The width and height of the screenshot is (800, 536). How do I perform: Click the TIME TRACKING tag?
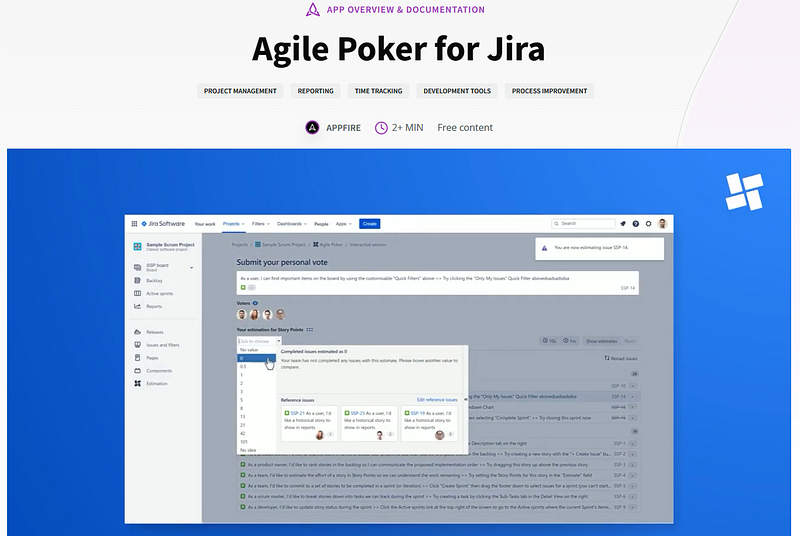[379, 91]
